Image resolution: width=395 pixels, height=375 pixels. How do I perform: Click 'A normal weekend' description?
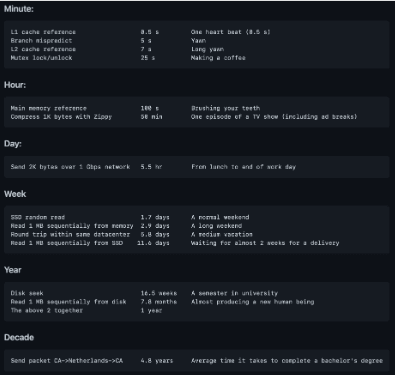coord(220,217)
